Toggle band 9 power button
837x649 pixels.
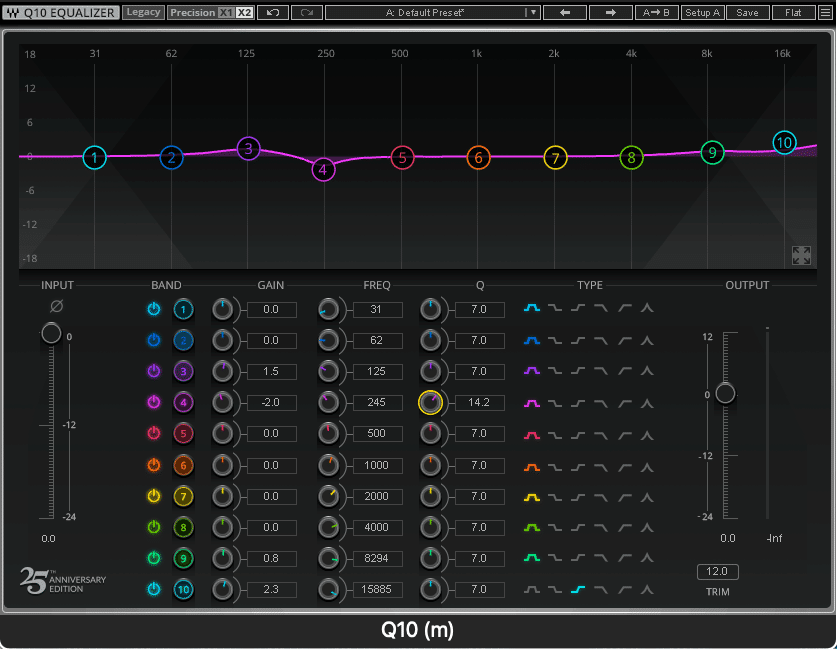click(x=154, y=558)
